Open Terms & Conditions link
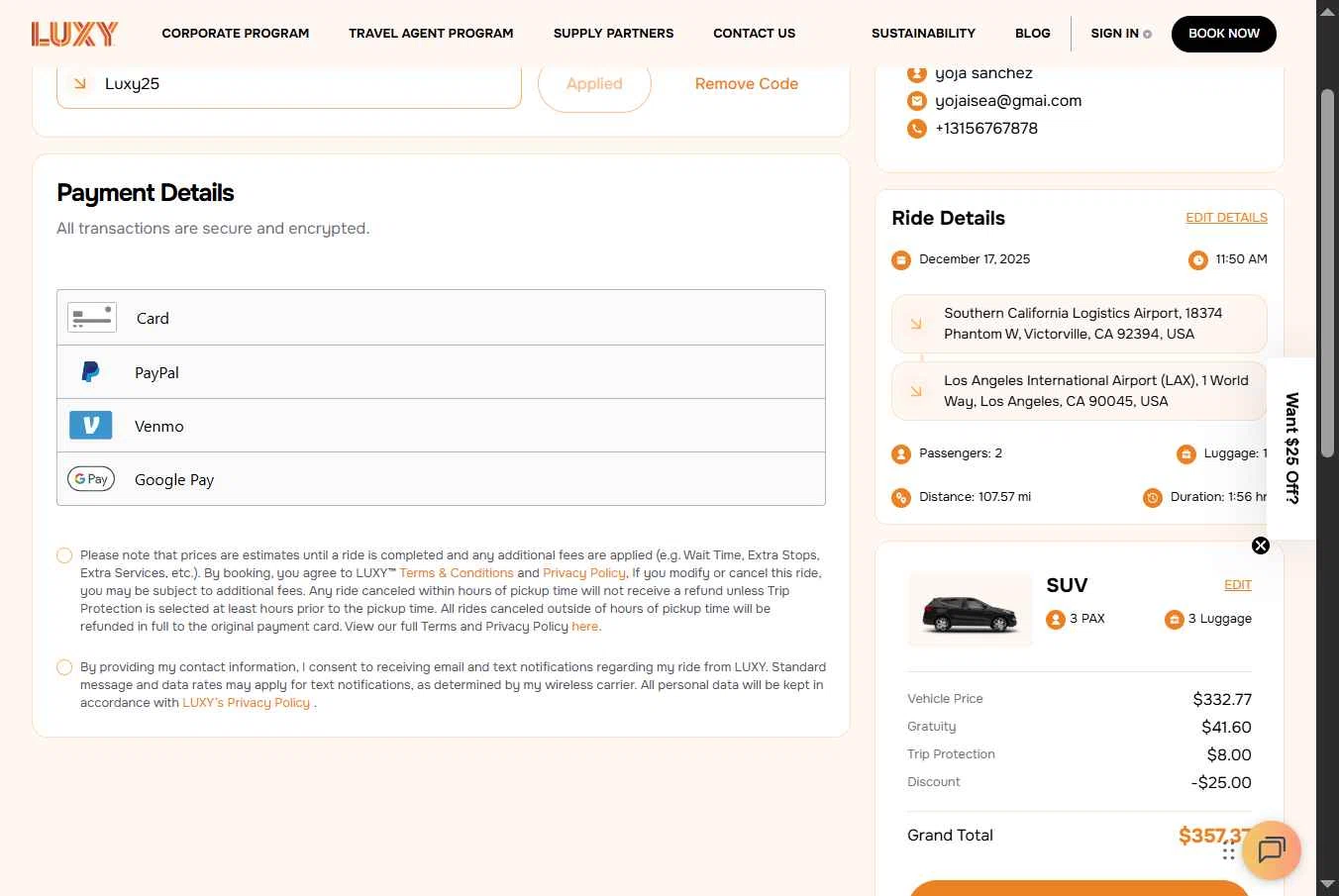Image resolution: width=1339 pixels, height=896 pixels. [457, 573]
